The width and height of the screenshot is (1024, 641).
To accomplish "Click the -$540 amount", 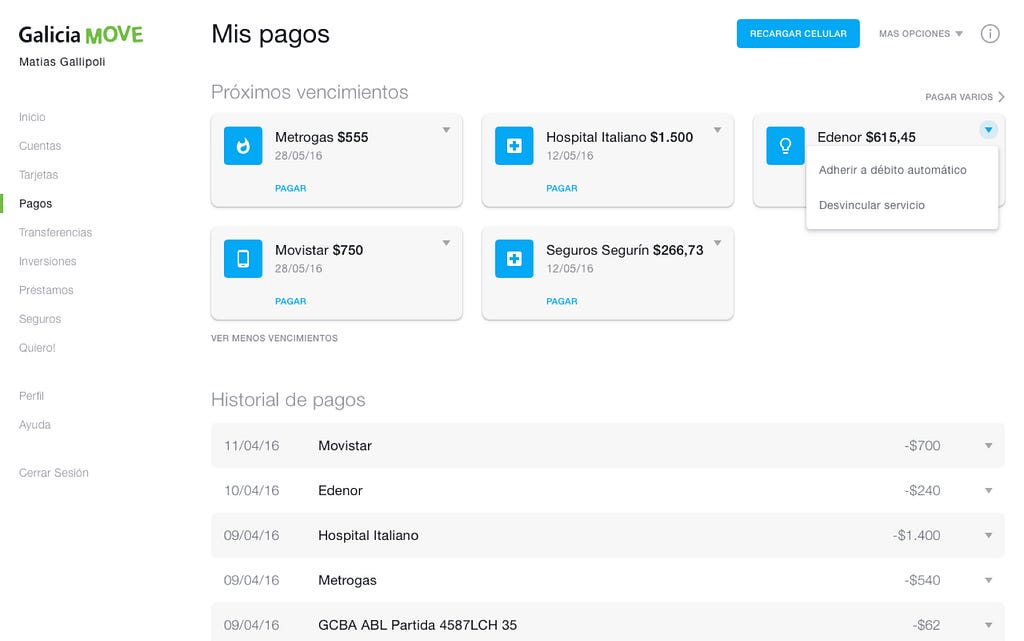I will 922,580.
